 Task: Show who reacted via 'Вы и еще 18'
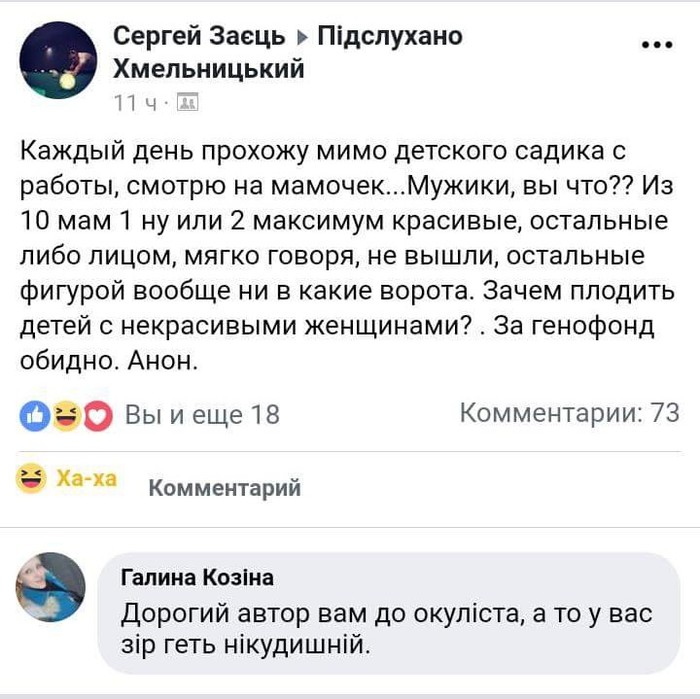pos(203,414)
